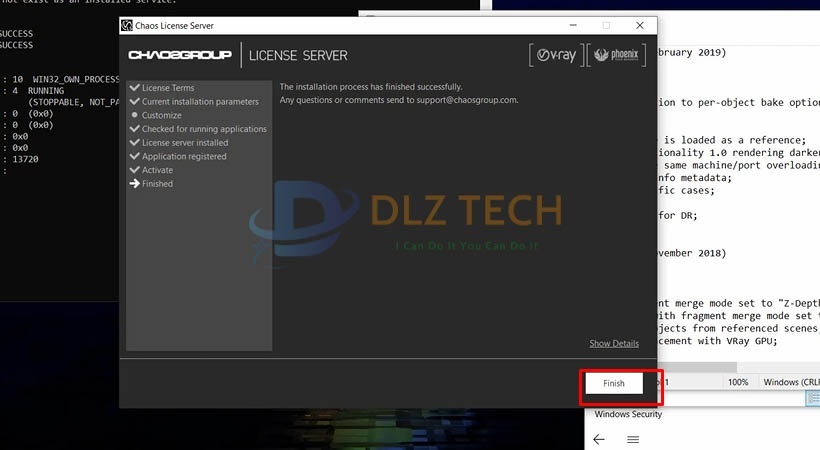Image resolution: width=820 pixels, height=450 pixels.
Task: Select the License Terms step
Action: coord(168,88)
